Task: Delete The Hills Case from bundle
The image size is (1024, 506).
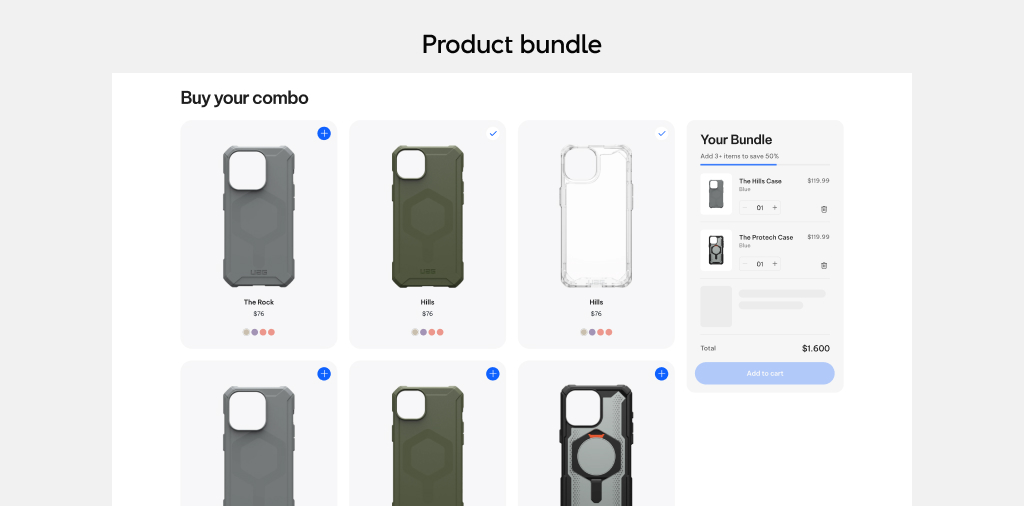Action: [824, 210]
